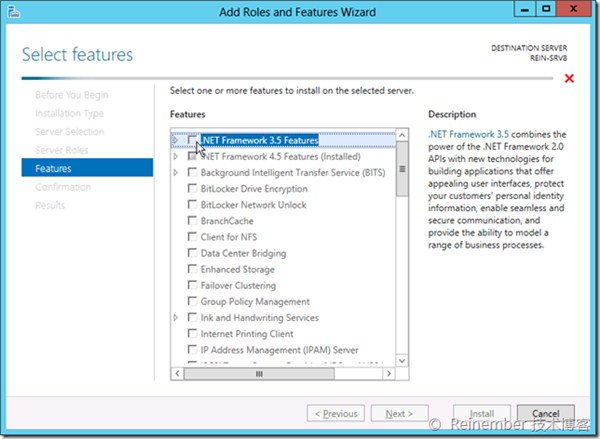This screenshot has width=600, height=439.
Task: Minimize the Add Roles and Features Wizard
Action: point(525,9)
